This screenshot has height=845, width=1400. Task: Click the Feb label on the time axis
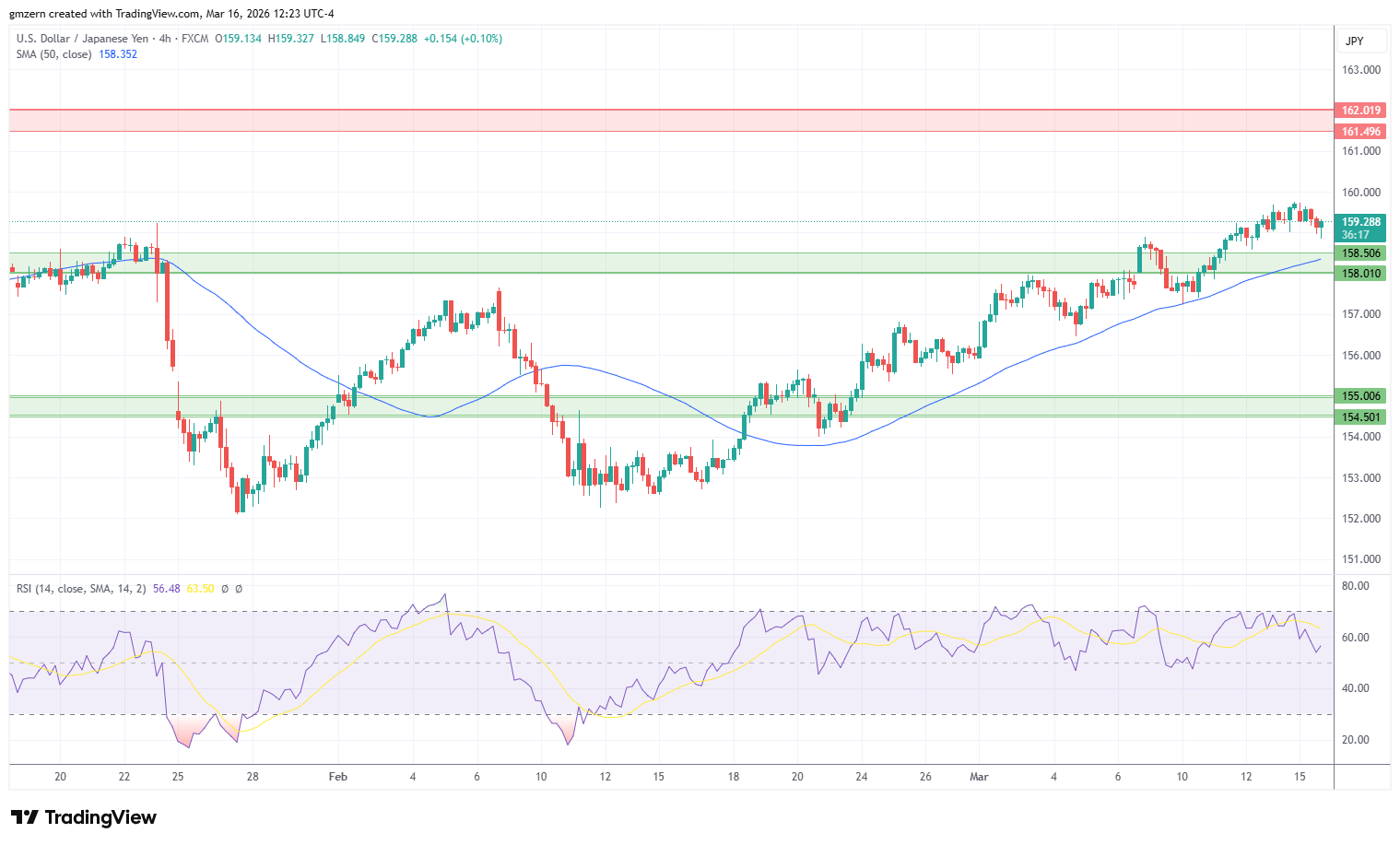(338, 777)
